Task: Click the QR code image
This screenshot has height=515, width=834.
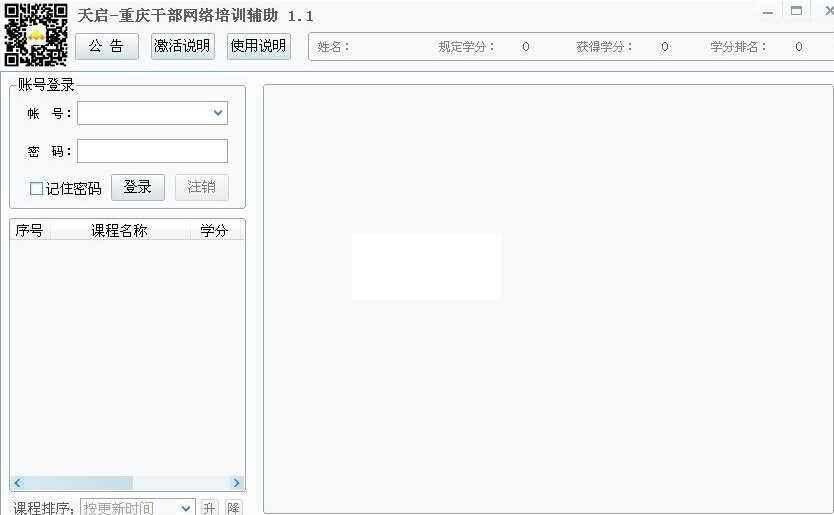Action: point(36,34)
